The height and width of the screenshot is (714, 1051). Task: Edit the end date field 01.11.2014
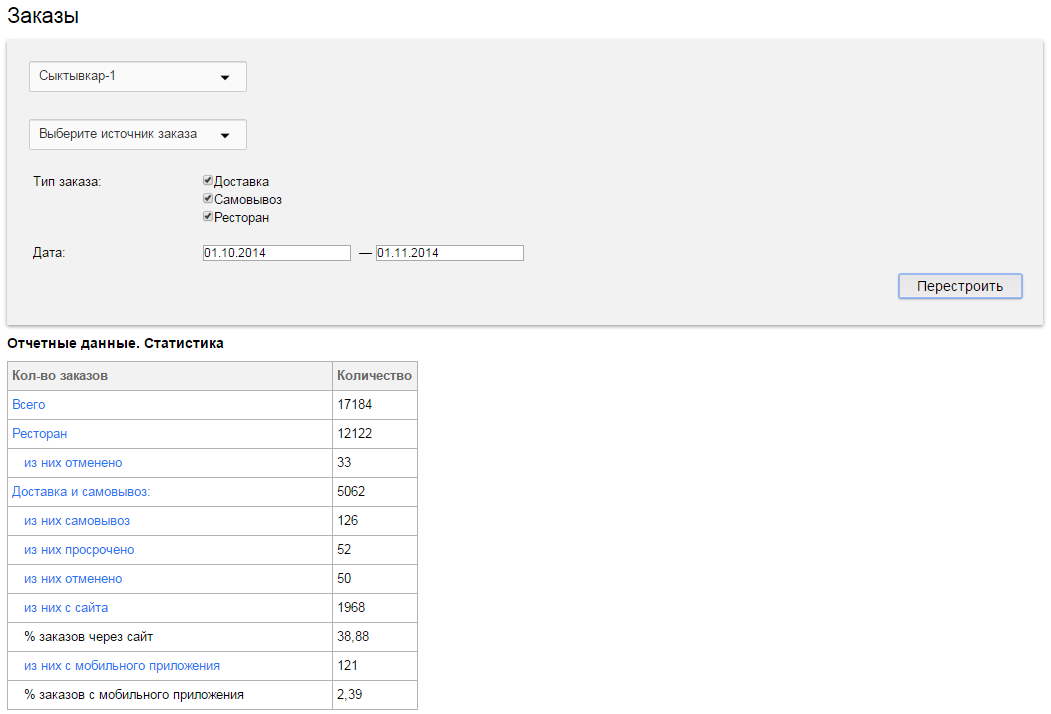(x=450, y=253)
